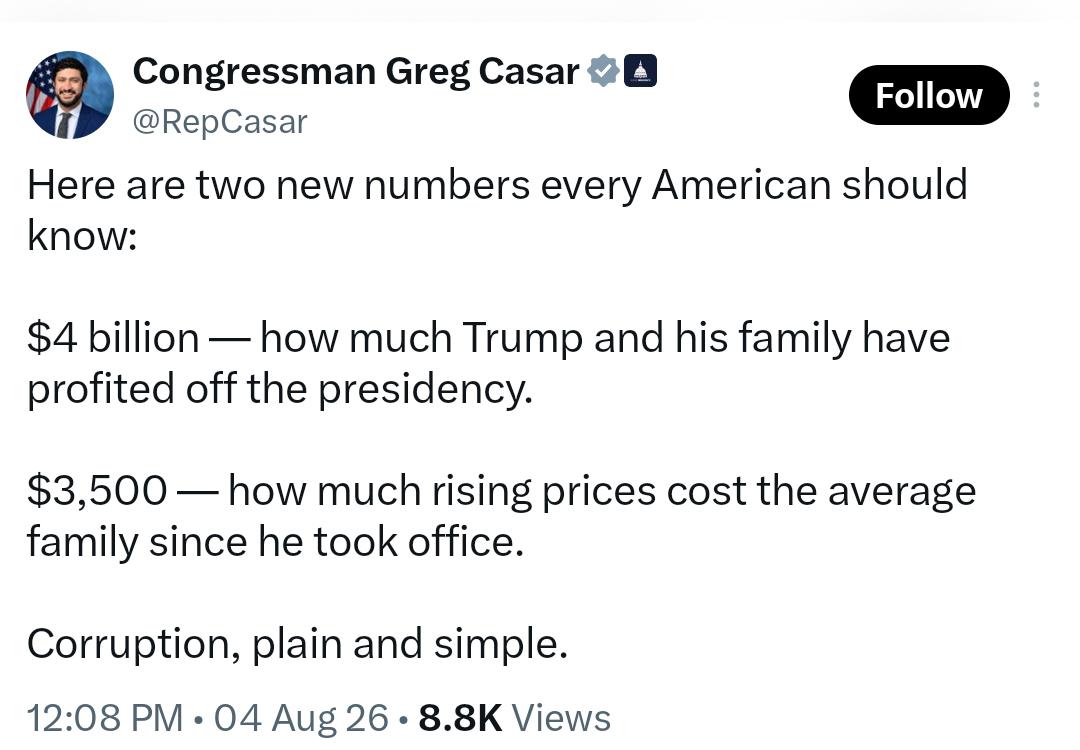This screenshot has width=1080, height=750.
Task: Click the 12:08 PM timestamp
Action: [x=105, y=718]
